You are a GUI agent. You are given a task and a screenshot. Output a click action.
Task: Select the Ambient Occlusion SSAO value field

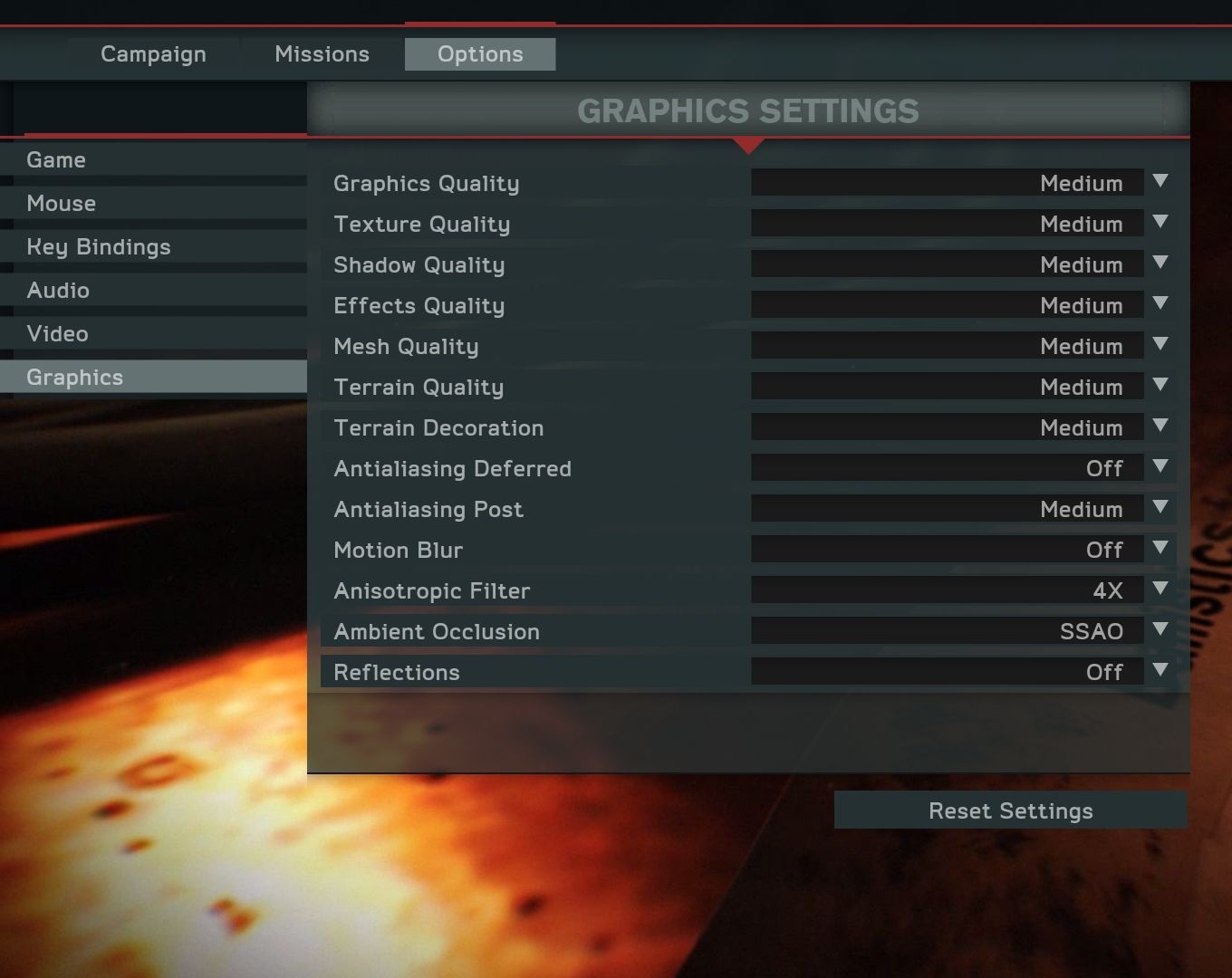[947, 631]
